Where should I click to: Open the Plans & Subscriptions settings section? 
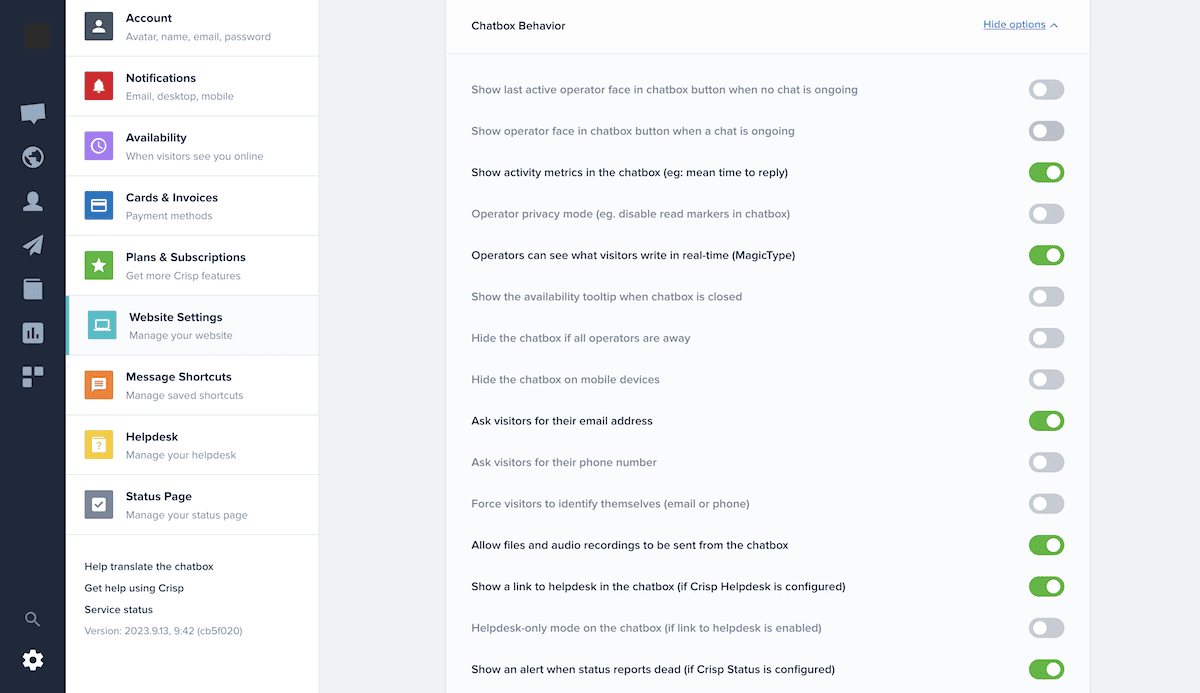pyautogui.click(x=192, y=266)
